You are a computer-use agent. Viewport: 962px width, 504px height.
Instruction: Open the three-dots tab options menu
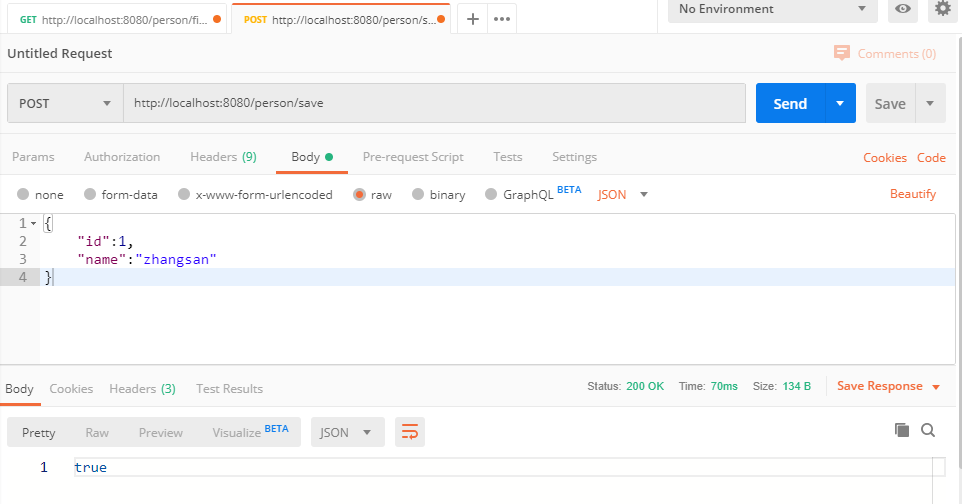tap(501, 19)
